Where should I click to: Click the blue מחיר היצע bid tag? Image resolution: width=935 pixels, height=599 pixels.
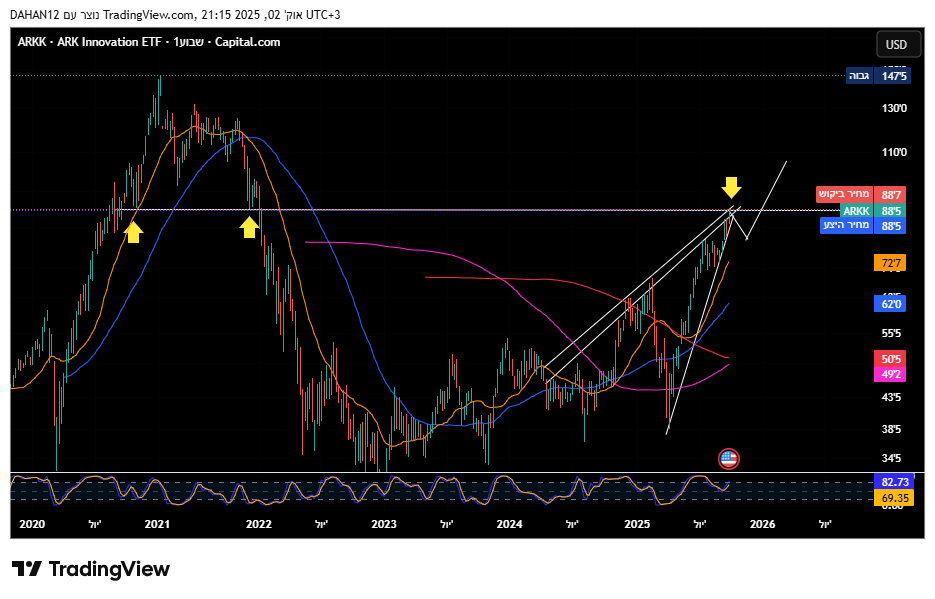[846, 225]
